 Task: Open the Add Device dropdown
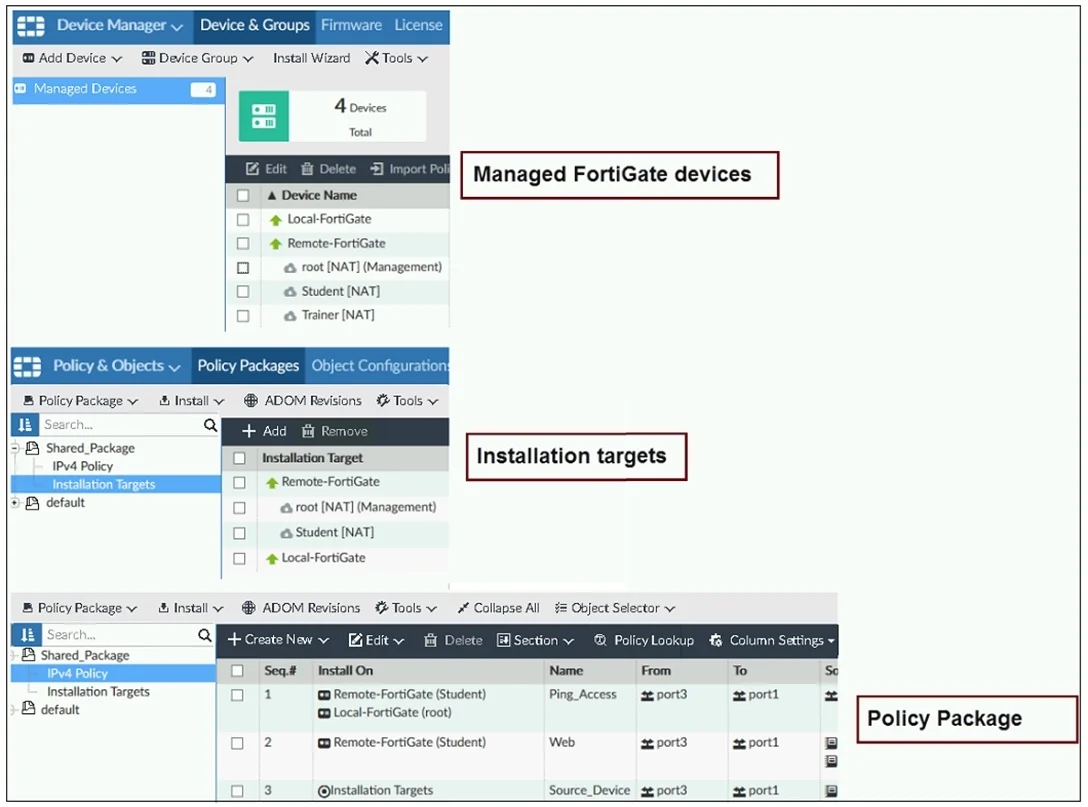(x=72, y=58)
